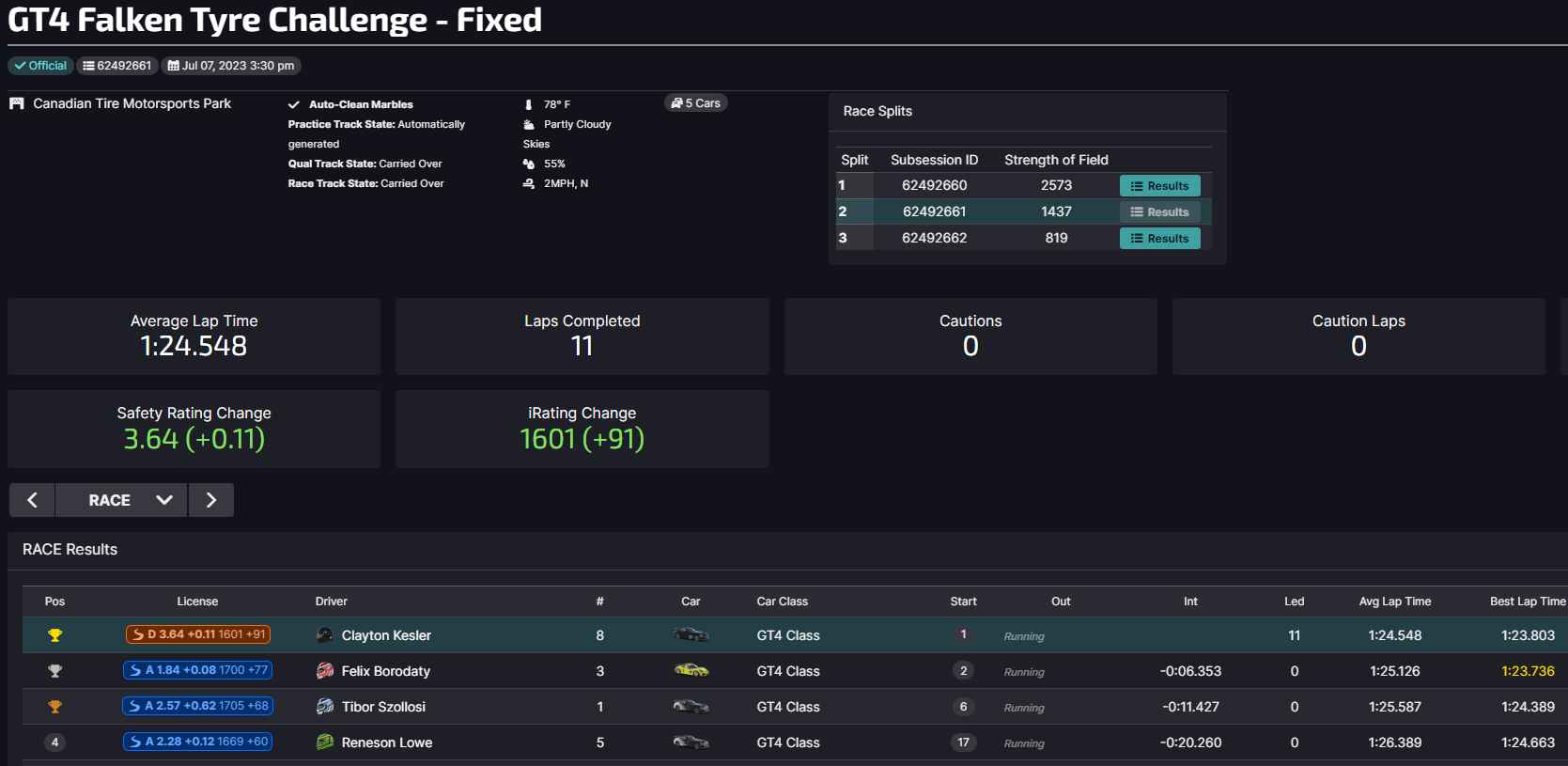
Task: Click the gold trophy icon for Clayton Kesler
Action: coord(55,635)
